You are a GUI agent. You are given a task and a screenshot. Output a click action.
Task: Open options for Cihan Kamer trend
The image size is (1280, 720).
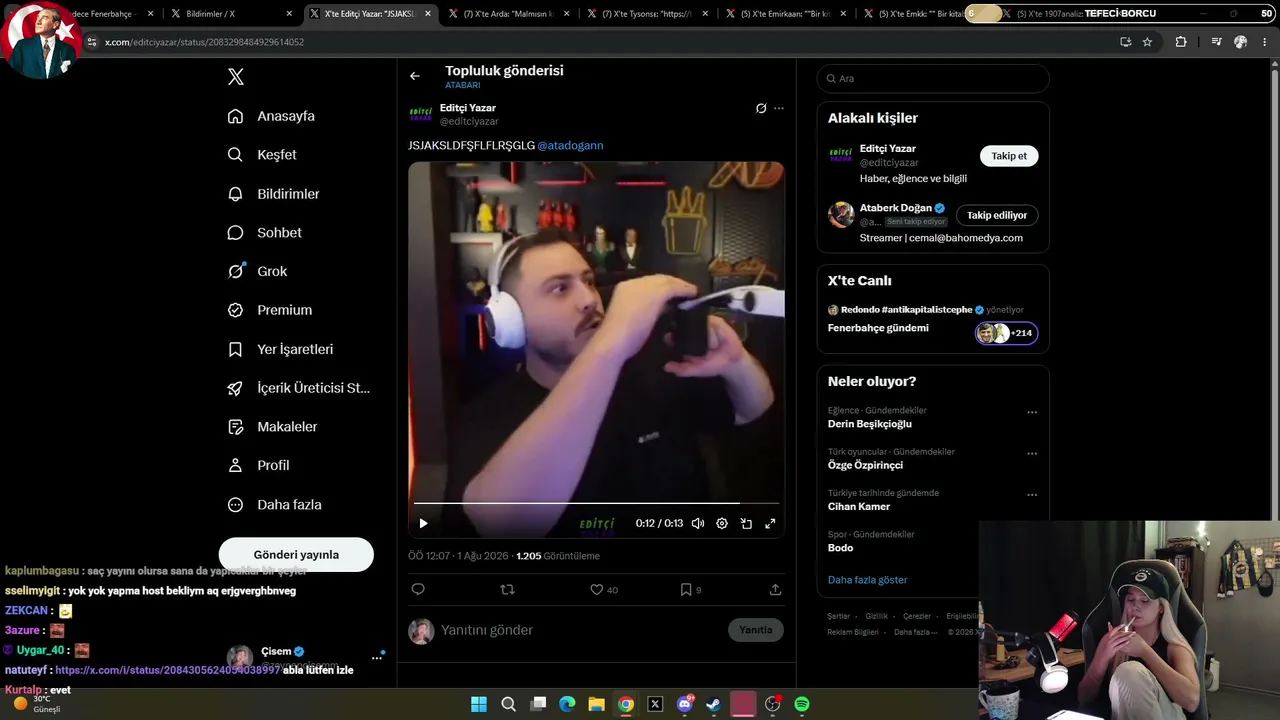[x=1032, y=494]
